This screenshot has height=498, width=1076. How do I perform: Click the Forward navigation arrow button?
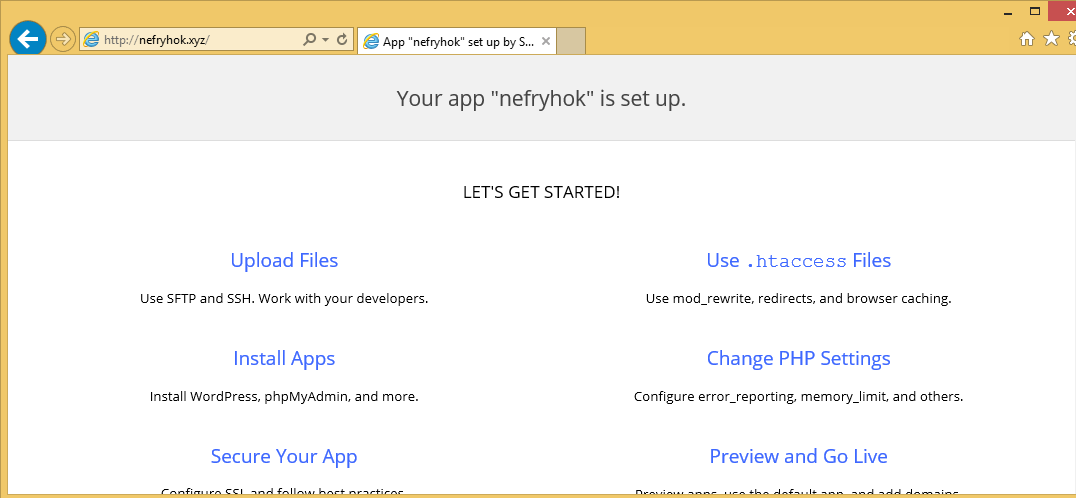tap(63, 39)
